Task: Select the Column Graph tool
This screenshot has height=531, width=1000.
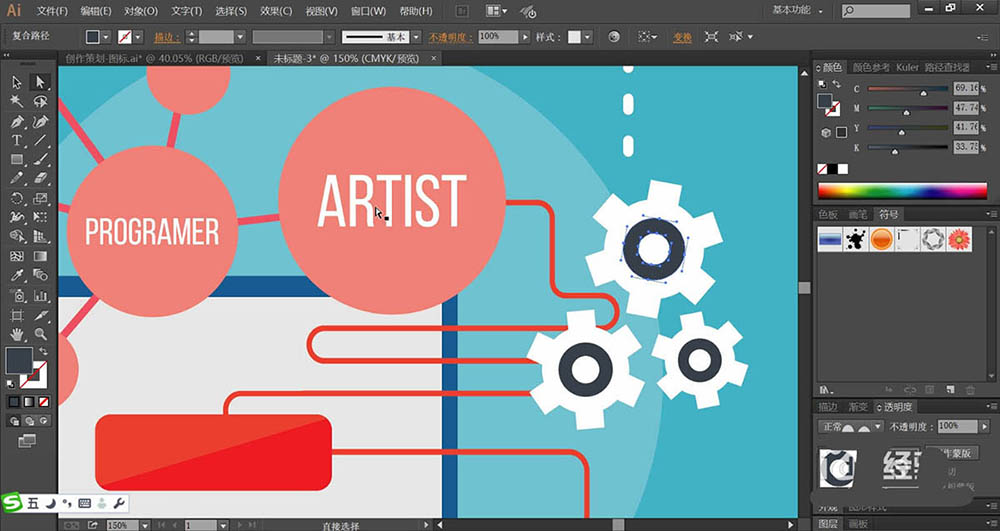Action: (40, 295)
